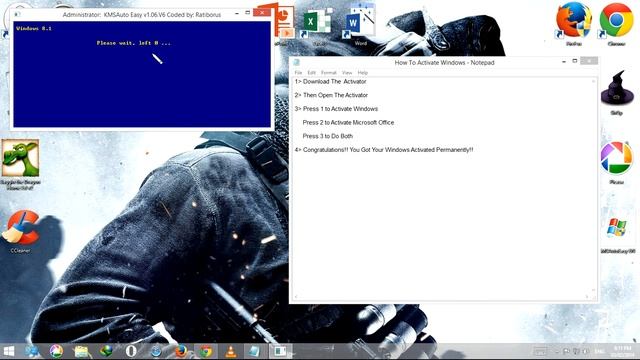The image size is (640, 360).
Task: Click the '4> Congratulations!!' line in Notepad
Action: [x=384, y=150]
